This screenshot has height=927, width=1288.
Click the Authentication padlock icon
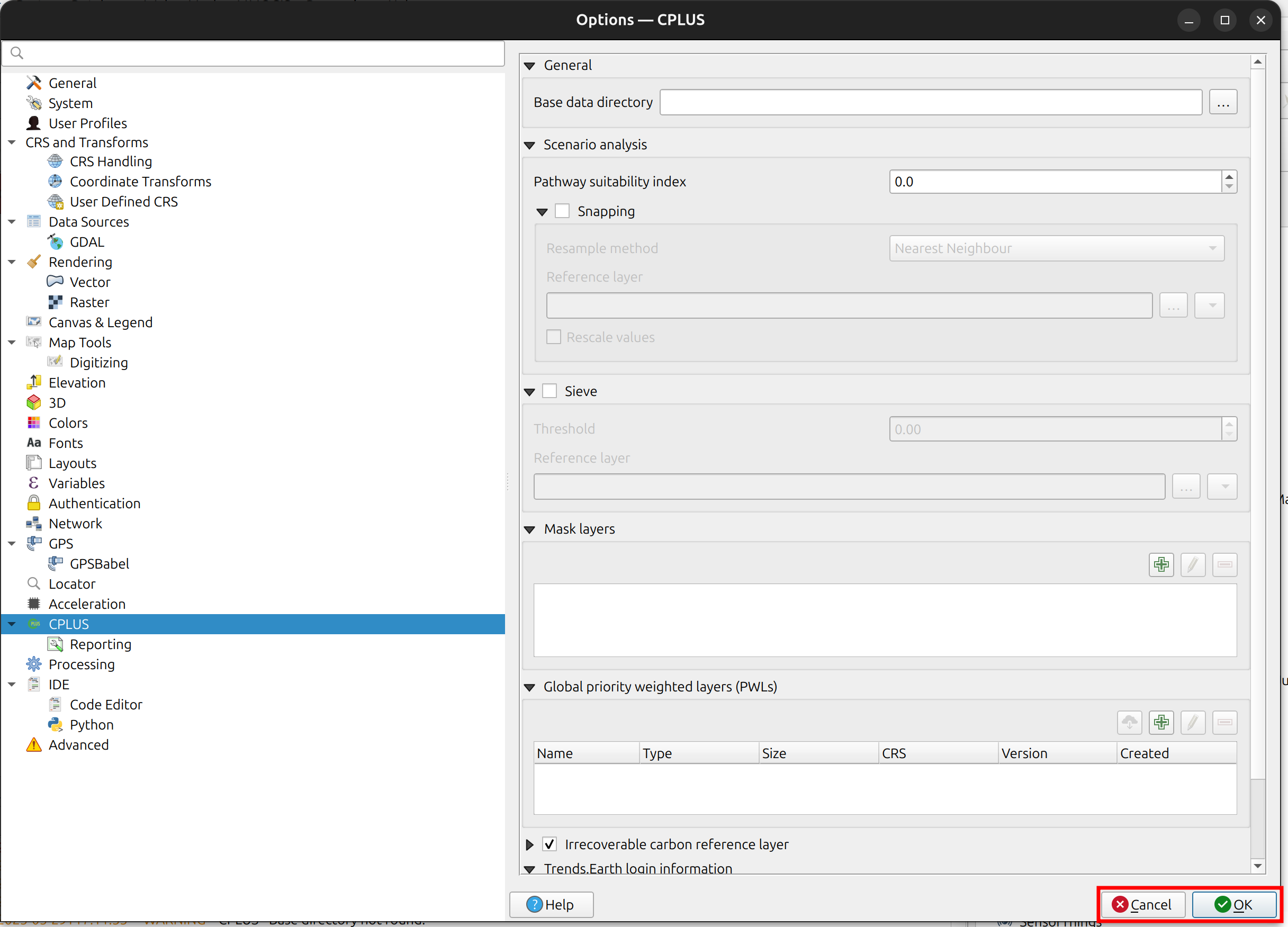click(34, 503)
